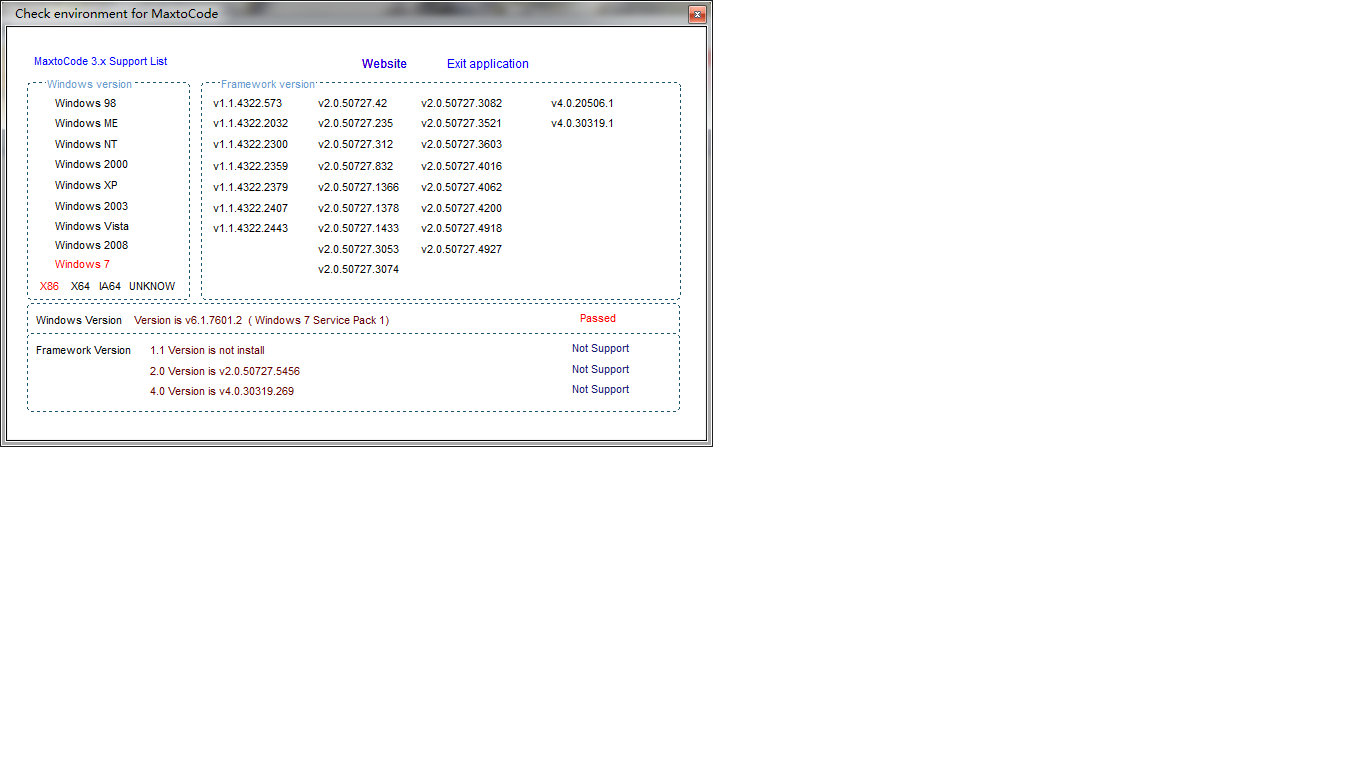Click framework version v4.0.20506.1

[583, 103]
